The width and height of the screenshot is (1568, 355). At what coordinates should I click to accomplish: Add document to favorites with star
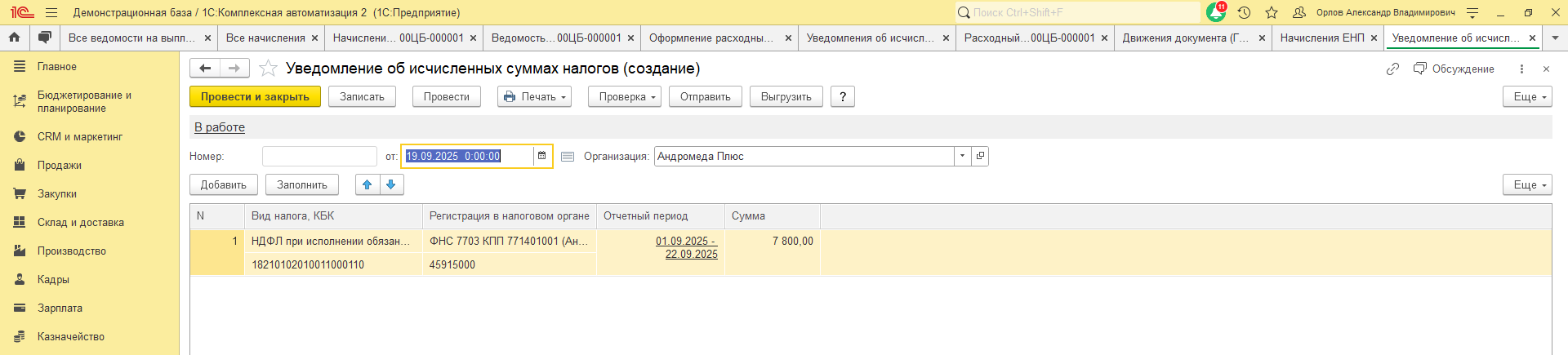point(268,69)
